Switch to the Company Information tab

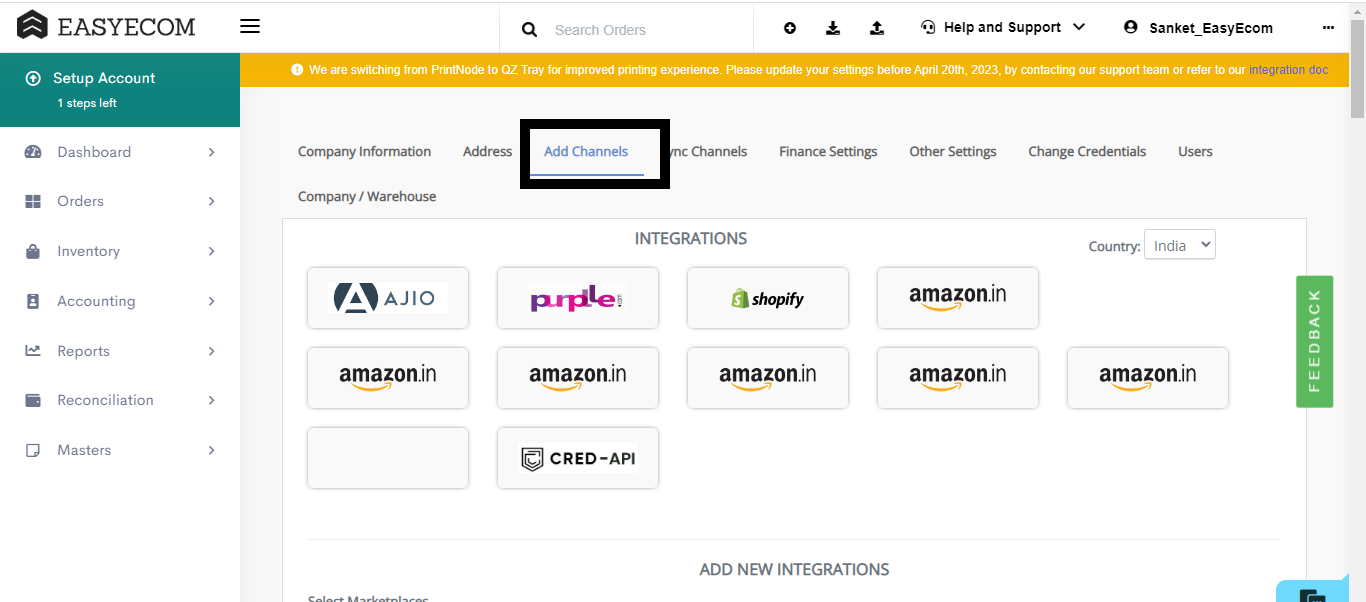364,152
